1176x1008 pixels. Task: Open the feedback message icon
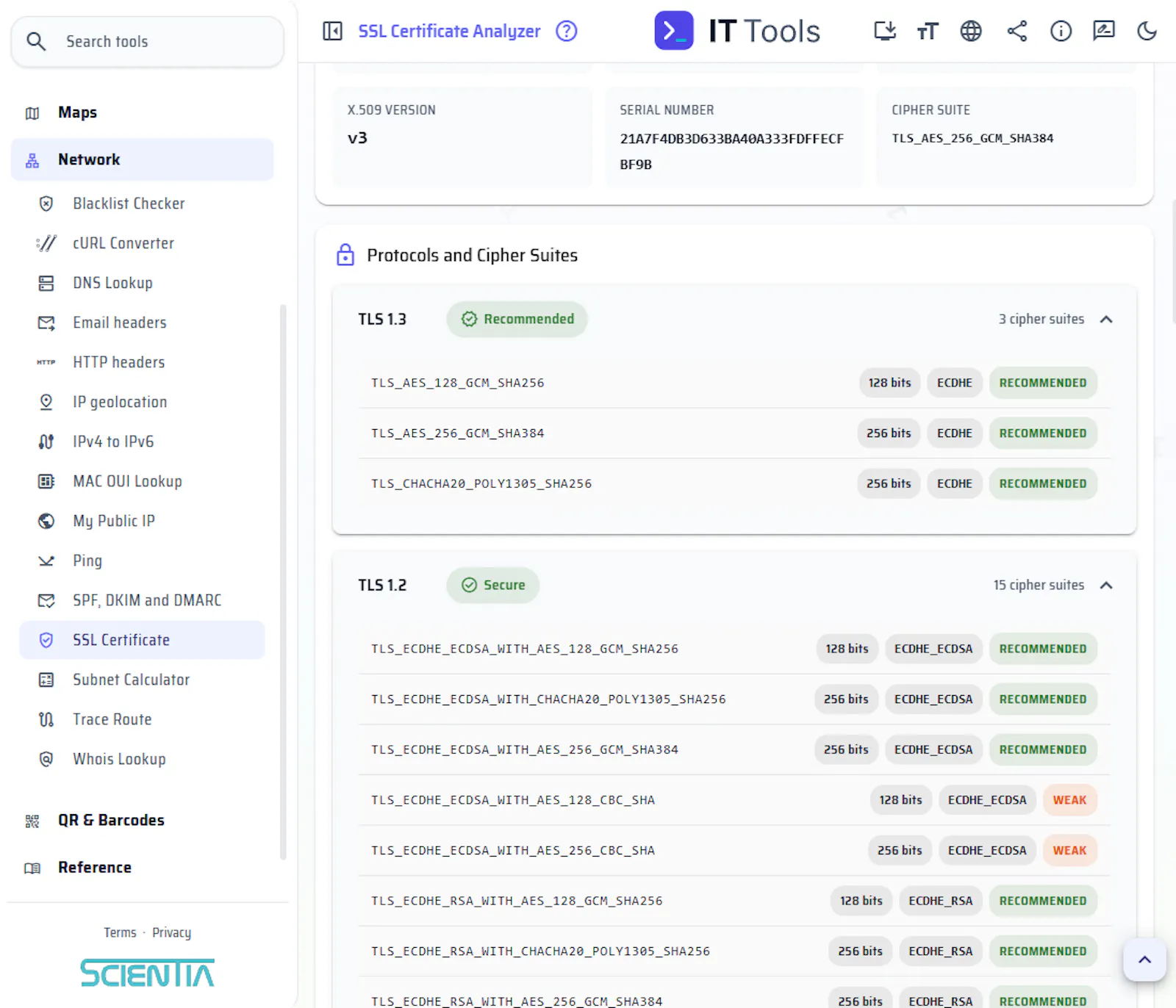[1104, 31]
